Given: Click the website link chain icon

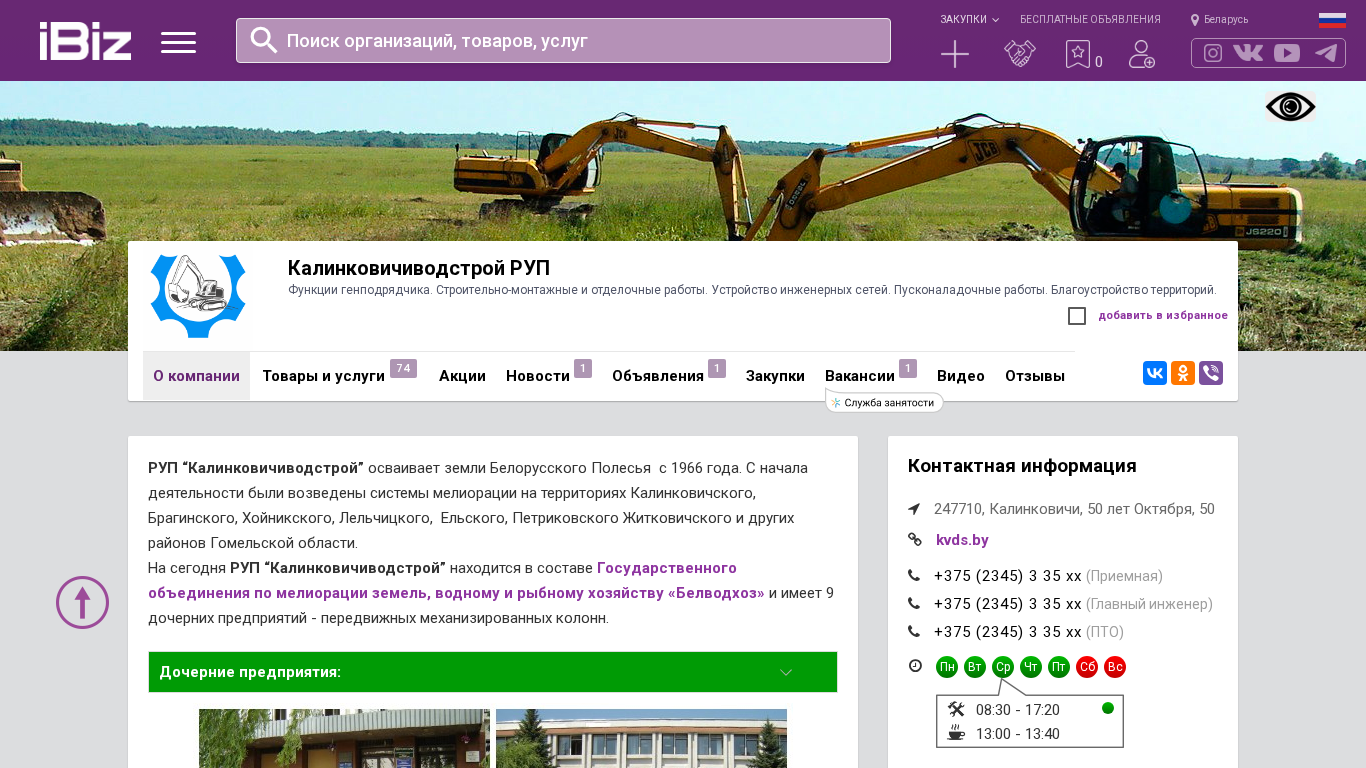Looking at the screenshot, I should click(914, 540).
